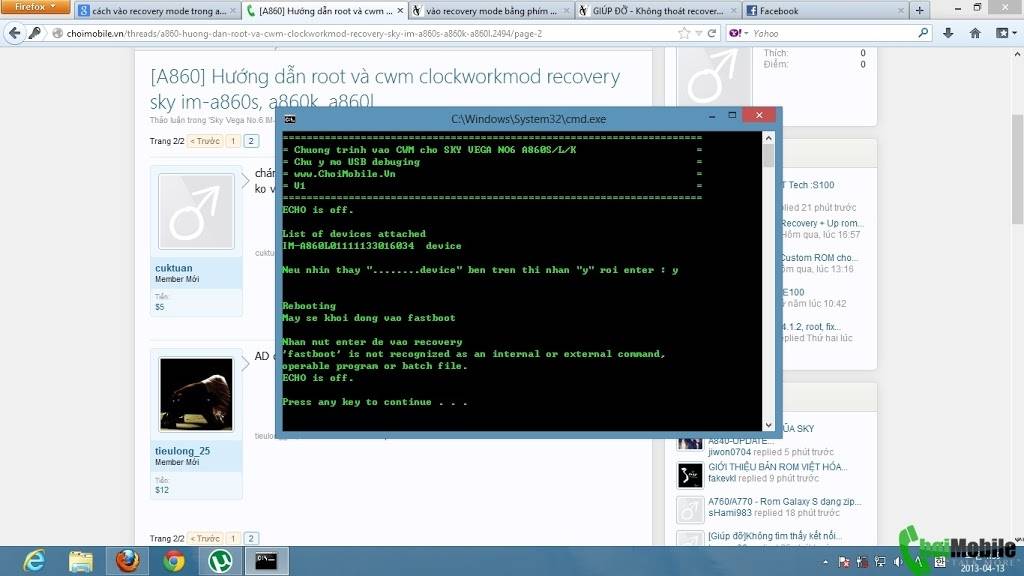Switch to the GIÚP ĐỠ recovery tab
The width and height of the screenshot is (1024, 576).
coord(657,10)
